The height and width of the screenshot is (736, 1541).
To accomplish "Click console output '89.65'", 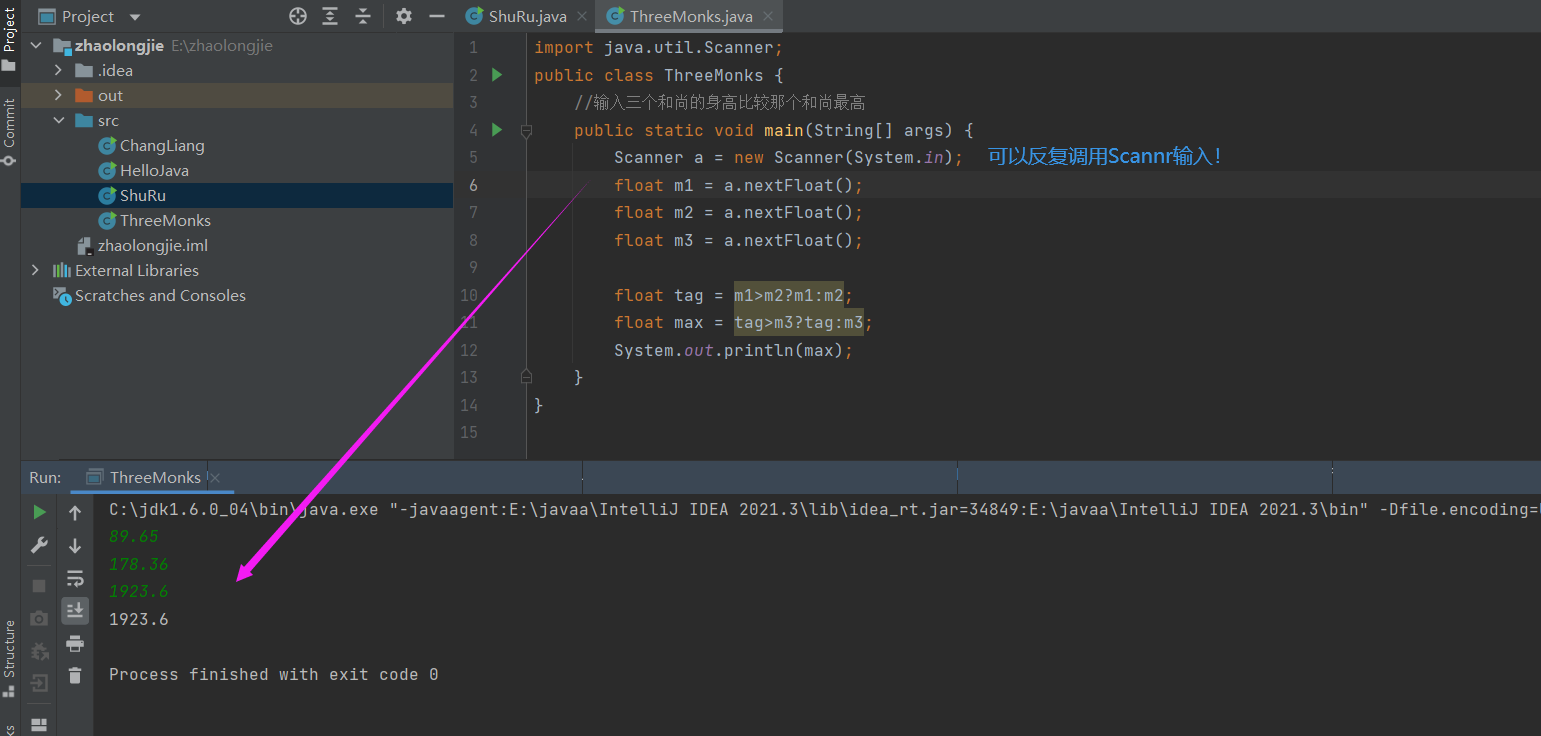I will point(133,536).
